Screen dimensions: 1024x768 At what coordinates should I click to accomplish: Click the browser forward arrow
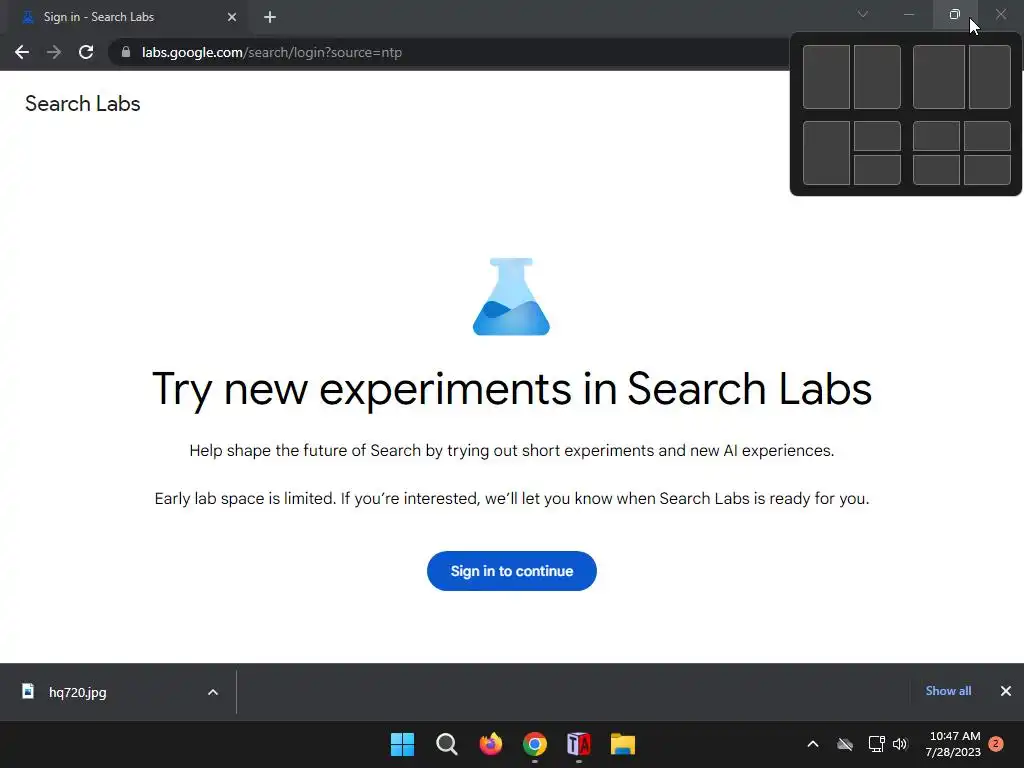pyautogui.click(x=54, y=52)
